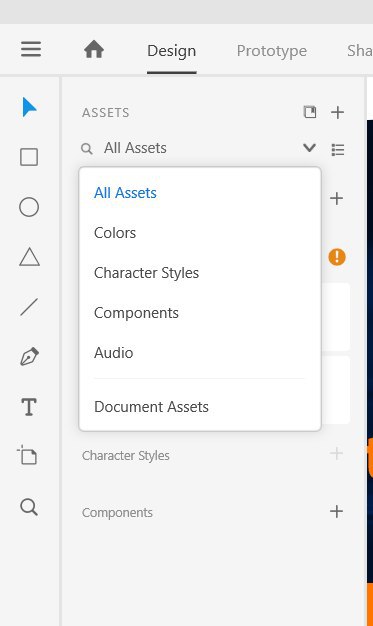Viewport: 373px width, 626px height.
Task: Click the orange warning alert icon
Action: (337, 257)
